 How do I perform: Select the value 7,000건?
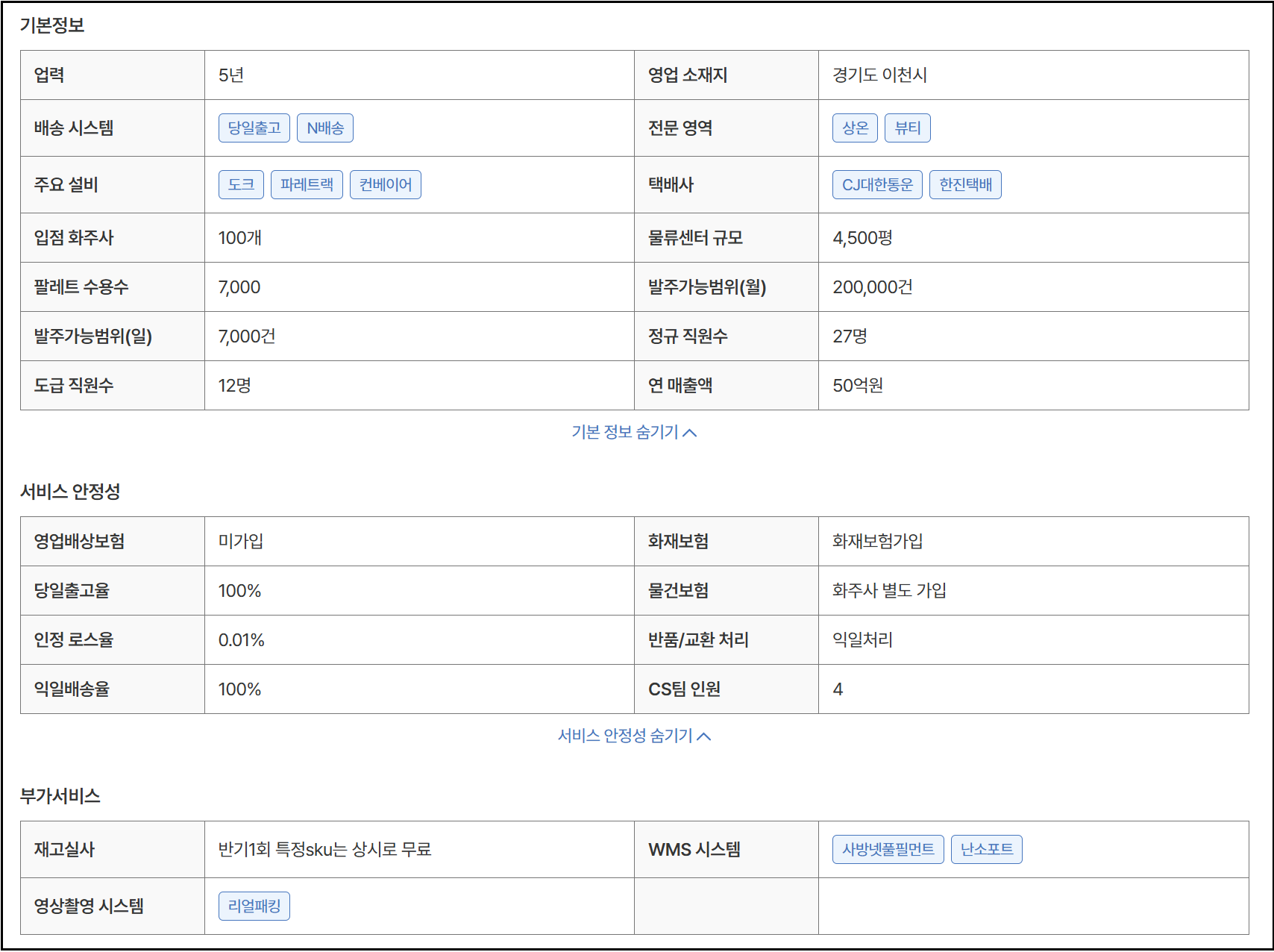point(247,336)
